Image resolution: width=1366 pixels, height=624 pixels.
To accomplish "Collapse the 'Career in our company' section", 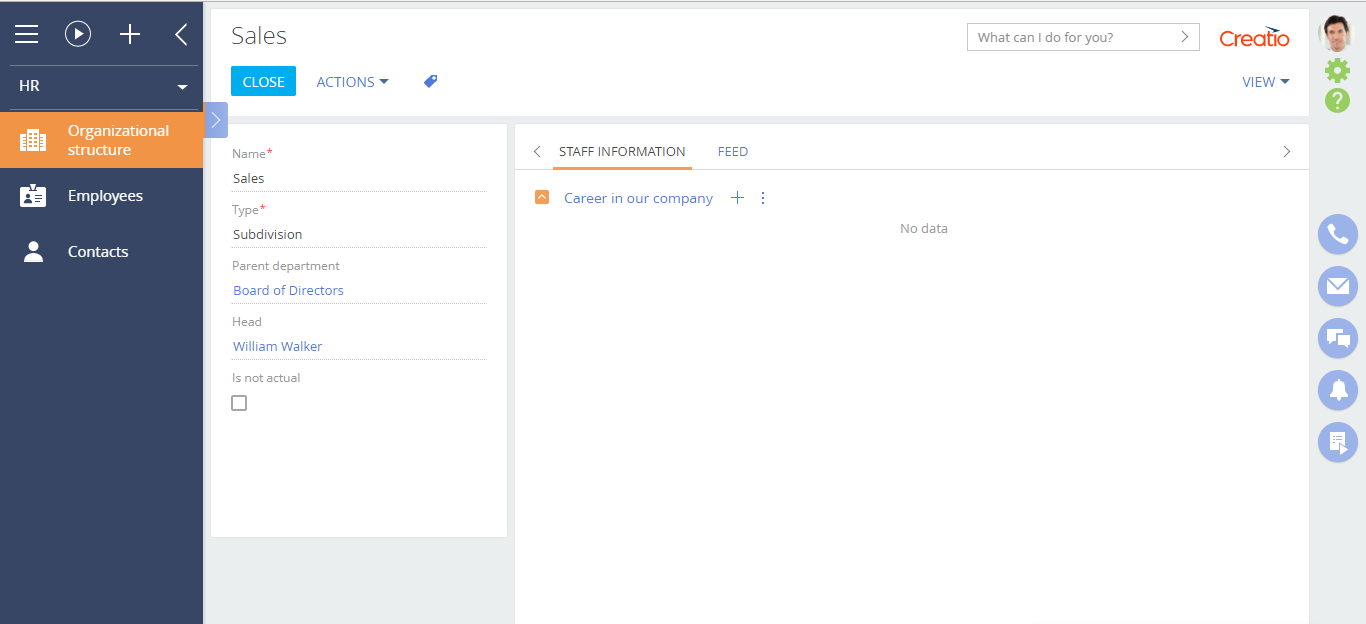I will point(542,198).
